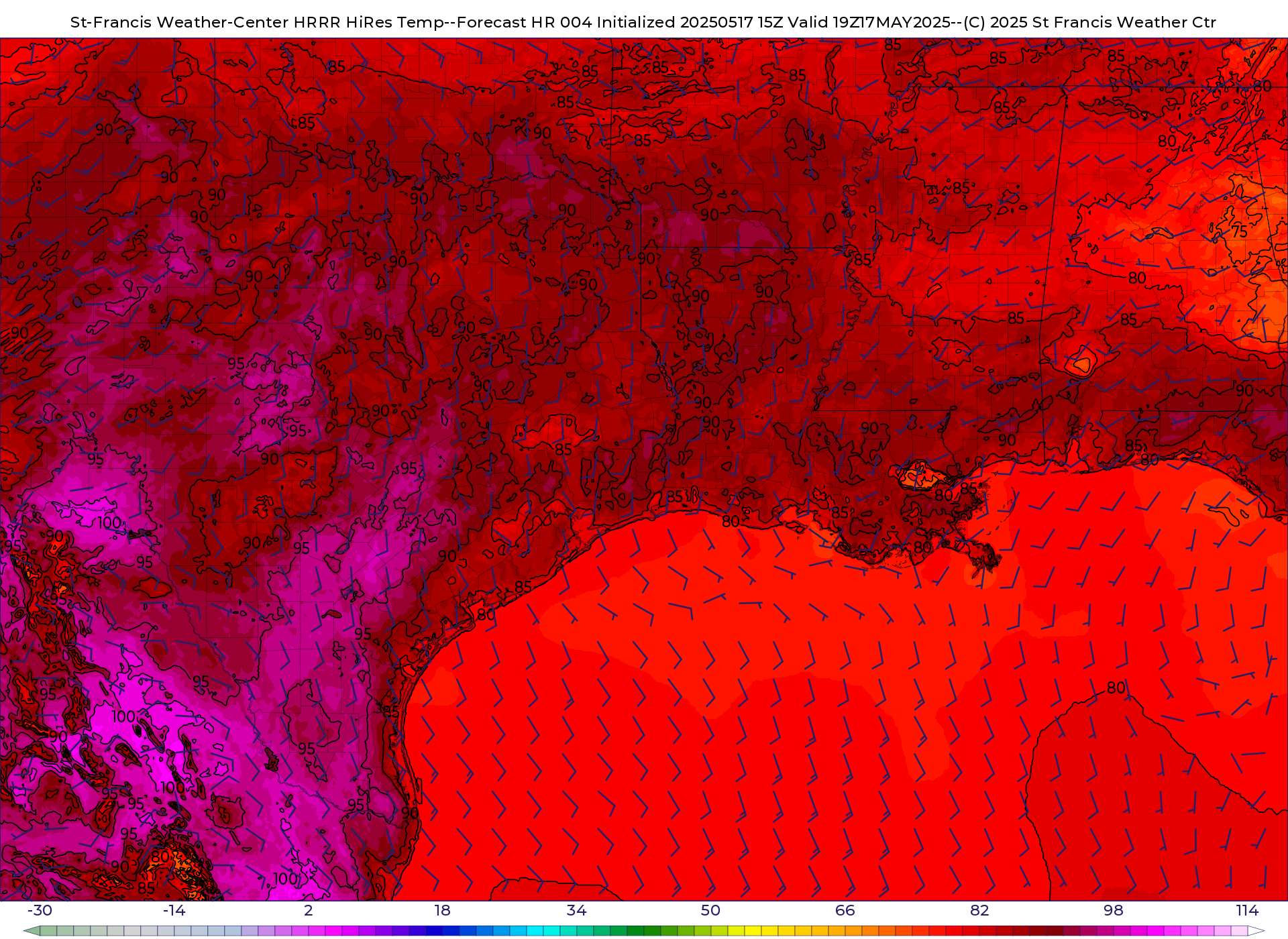This screenshot has width=1288, height=939.
Task: Click the left arrow end of the colorbar
Action: [x=32, y=931]
